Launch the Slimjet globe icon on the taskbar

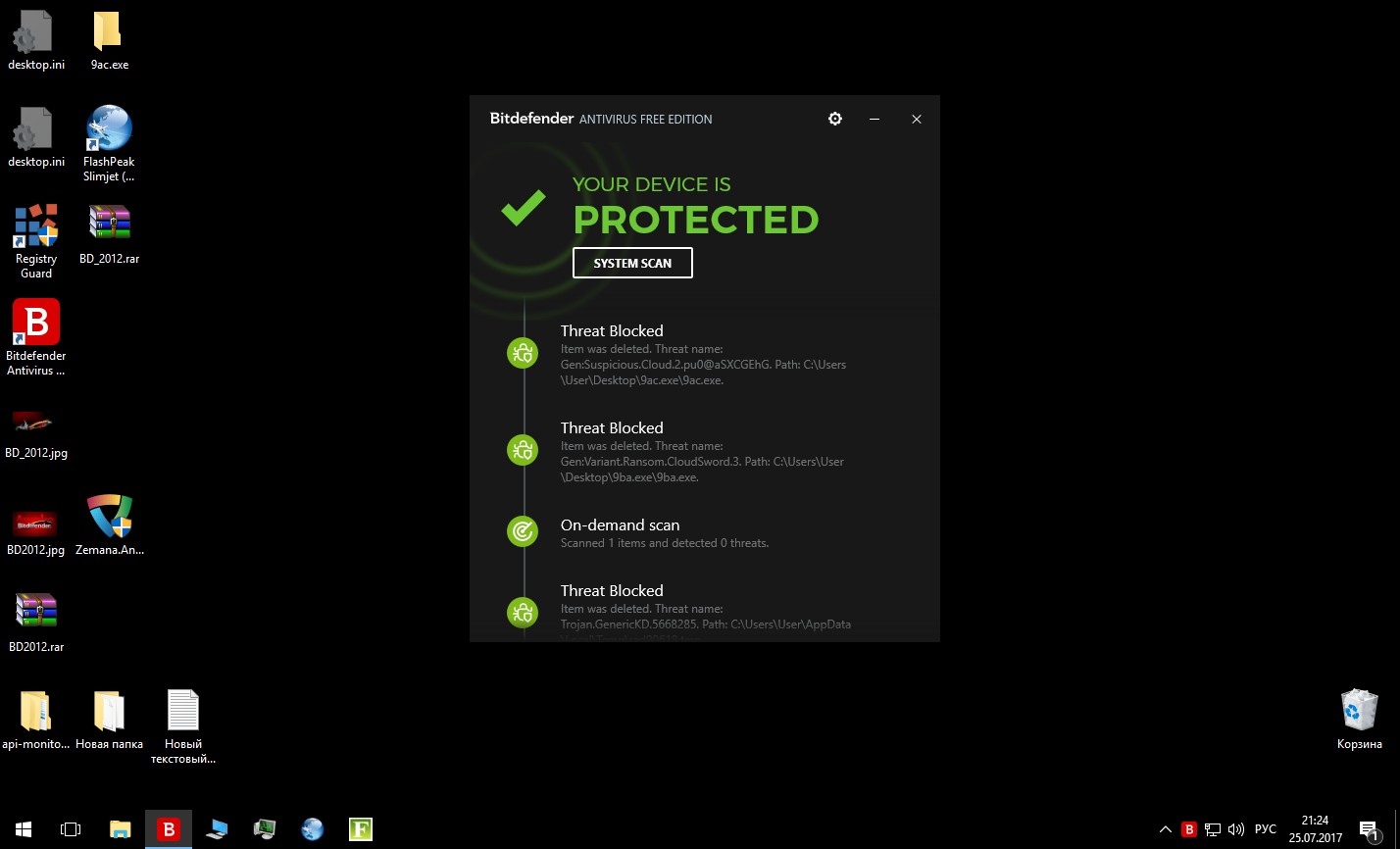[x=313, y=829]
